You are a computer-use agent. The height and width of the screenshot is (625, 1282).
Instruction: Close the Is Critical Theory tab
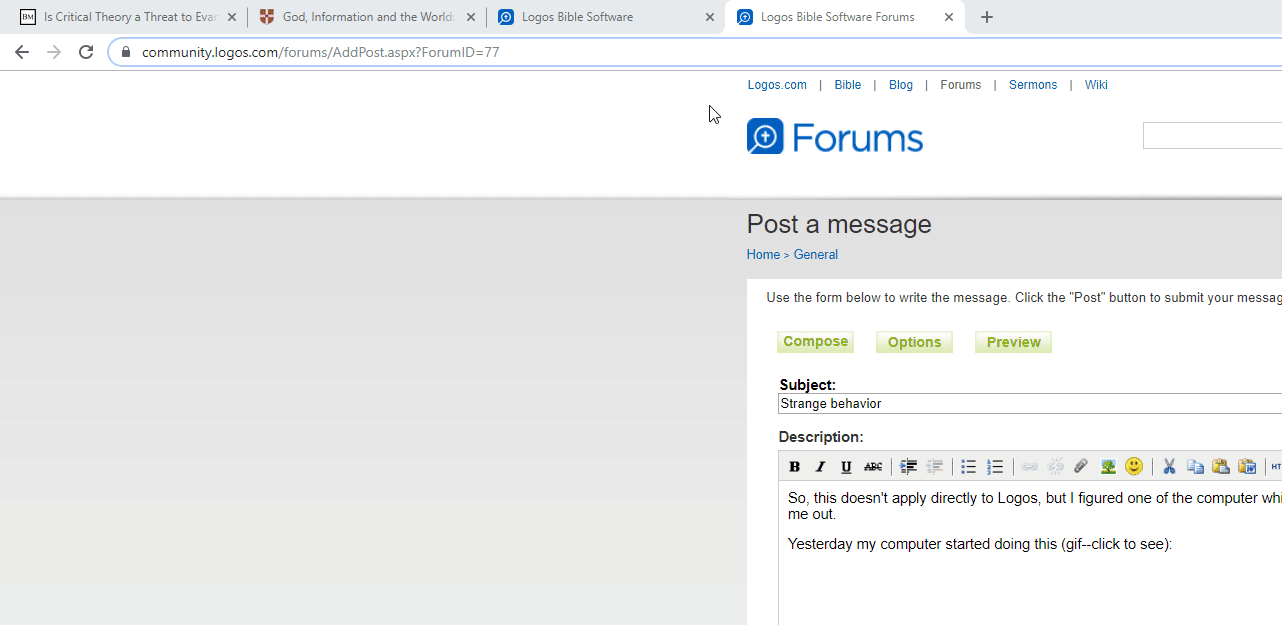coord(232,17)
